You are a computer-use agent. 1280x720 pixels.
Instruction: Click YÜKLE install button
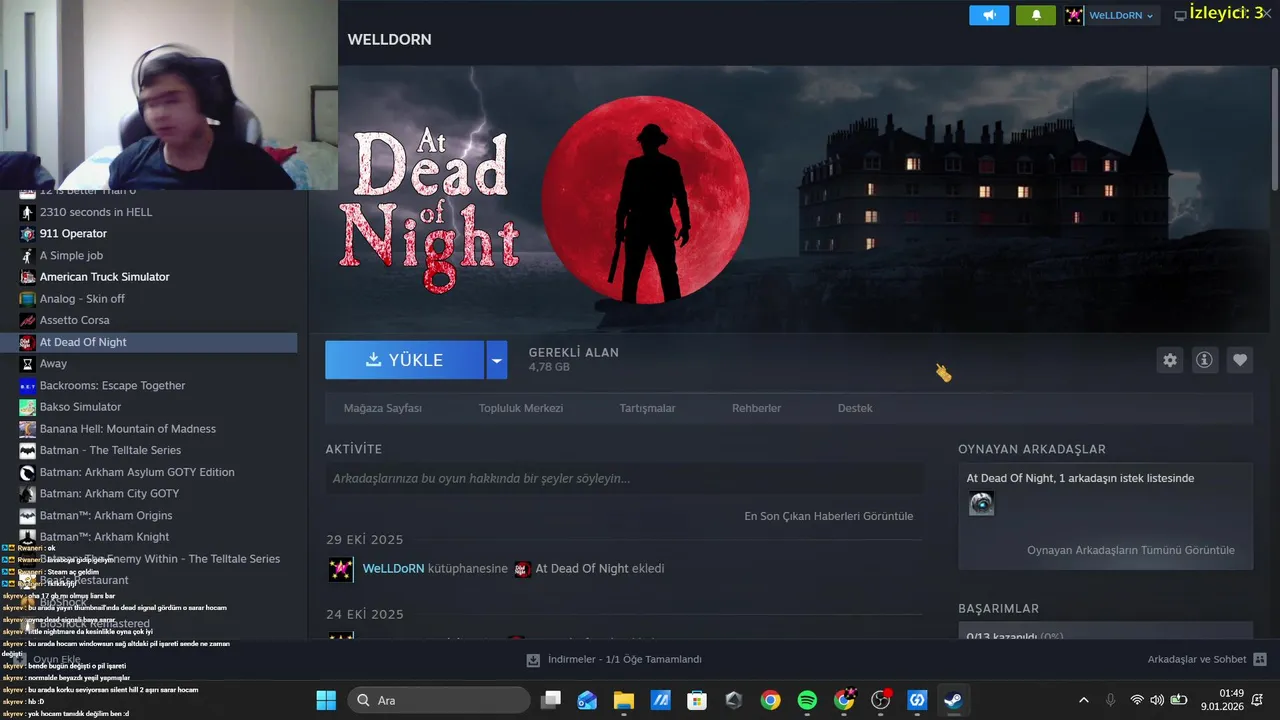click(404, 360)
